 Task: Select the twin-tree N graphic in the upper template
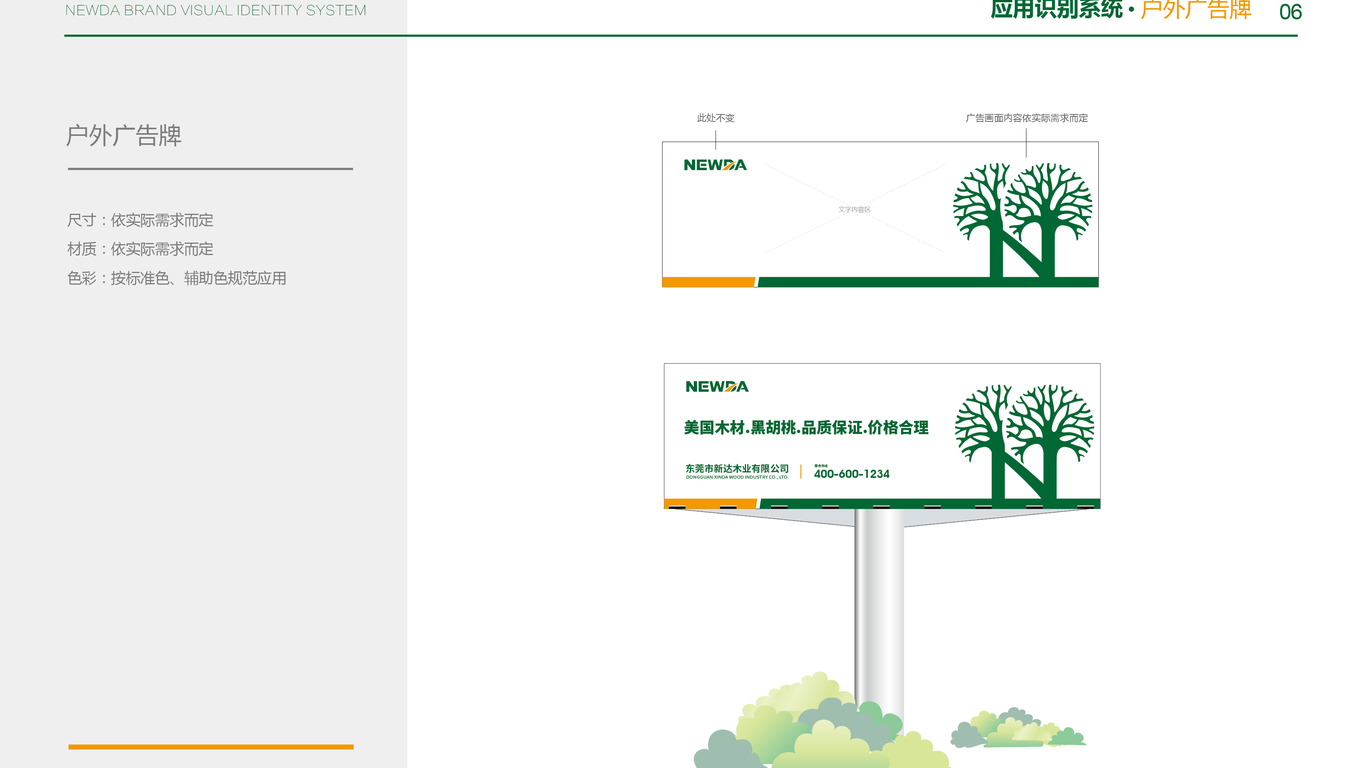point(1023,221)
